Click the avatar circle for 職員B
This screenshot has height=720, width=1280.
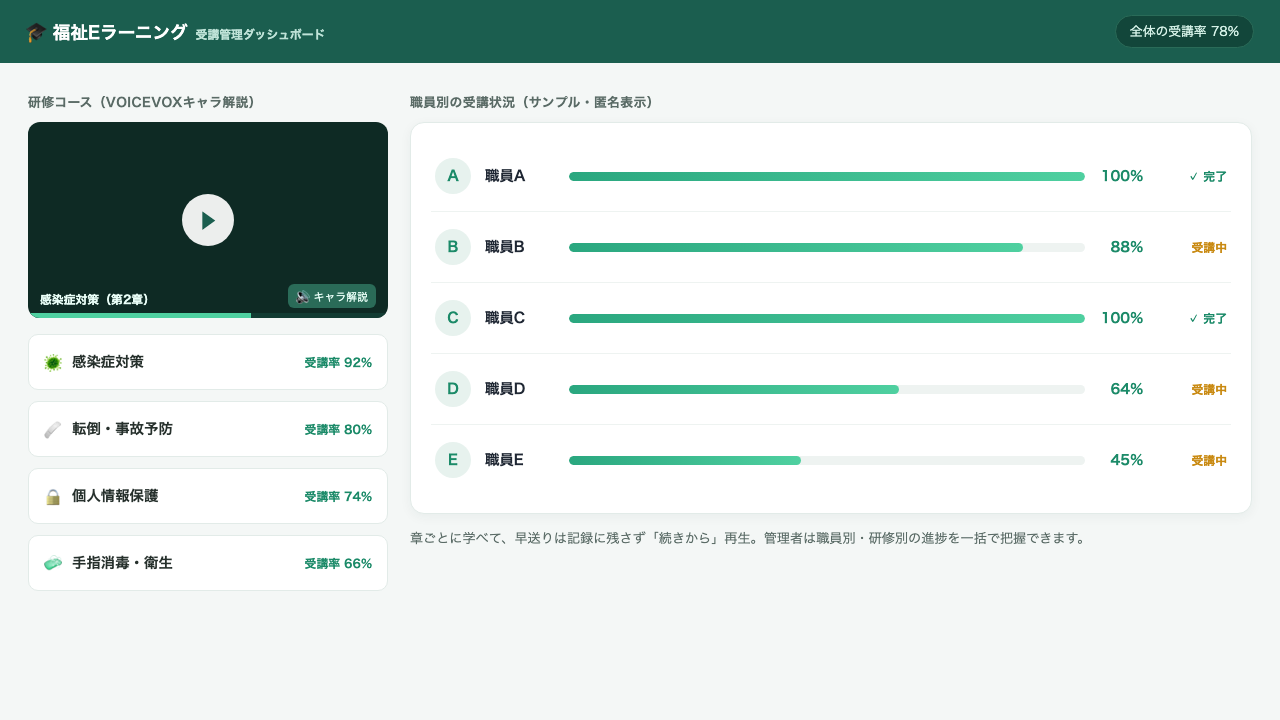[453, 247]
